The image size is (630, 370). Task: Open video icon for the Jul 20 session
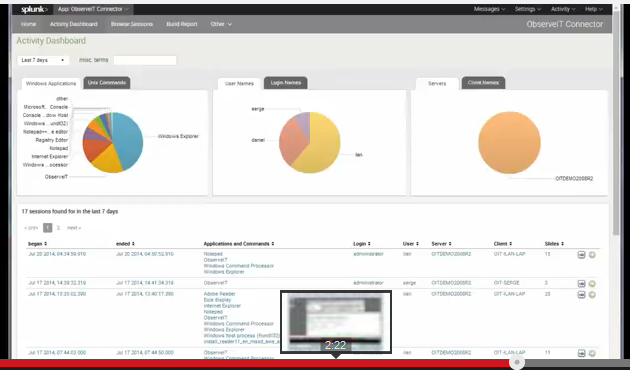point(581,255)
